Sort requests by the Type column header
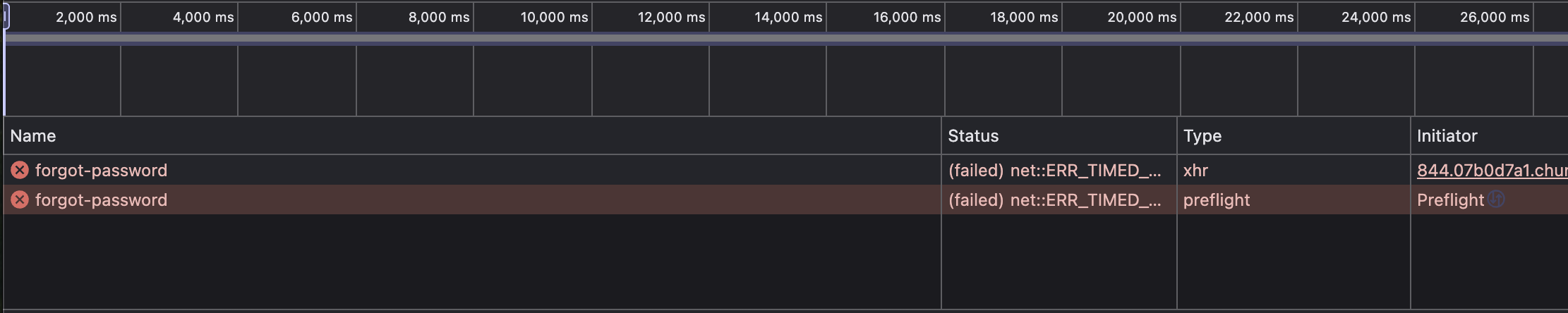This screenshot has height=313, width=1568. coord(1202,136)
